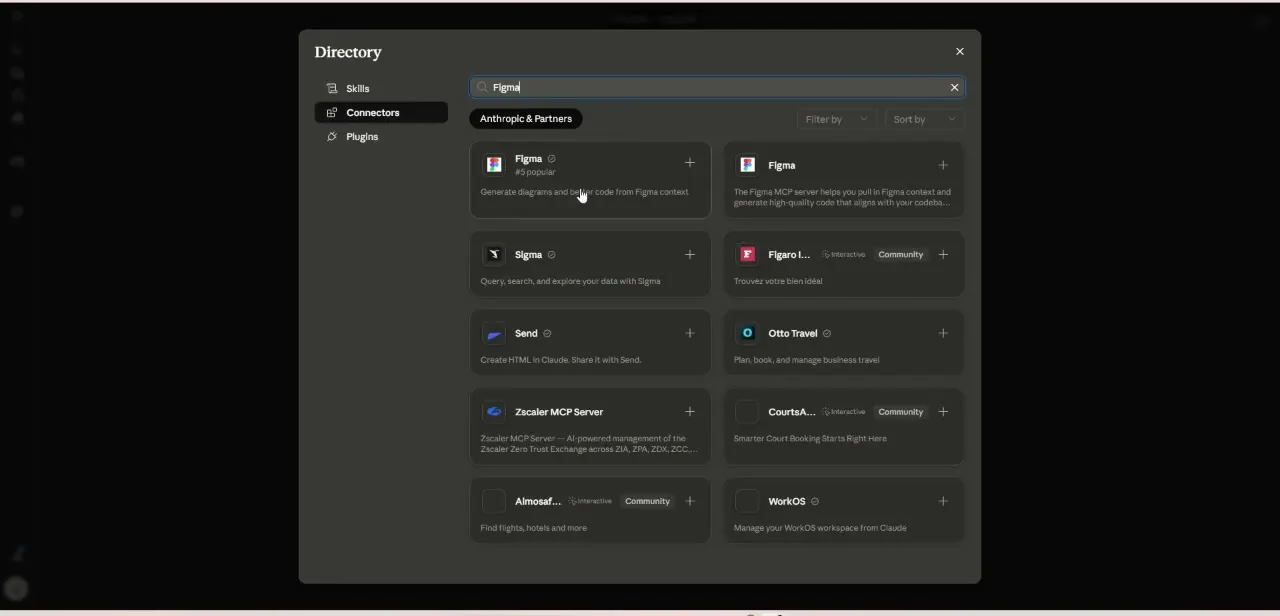Click the Directory dialog heading
The height and width of the screenshot is (616, 1280).
tap(348, 52)
